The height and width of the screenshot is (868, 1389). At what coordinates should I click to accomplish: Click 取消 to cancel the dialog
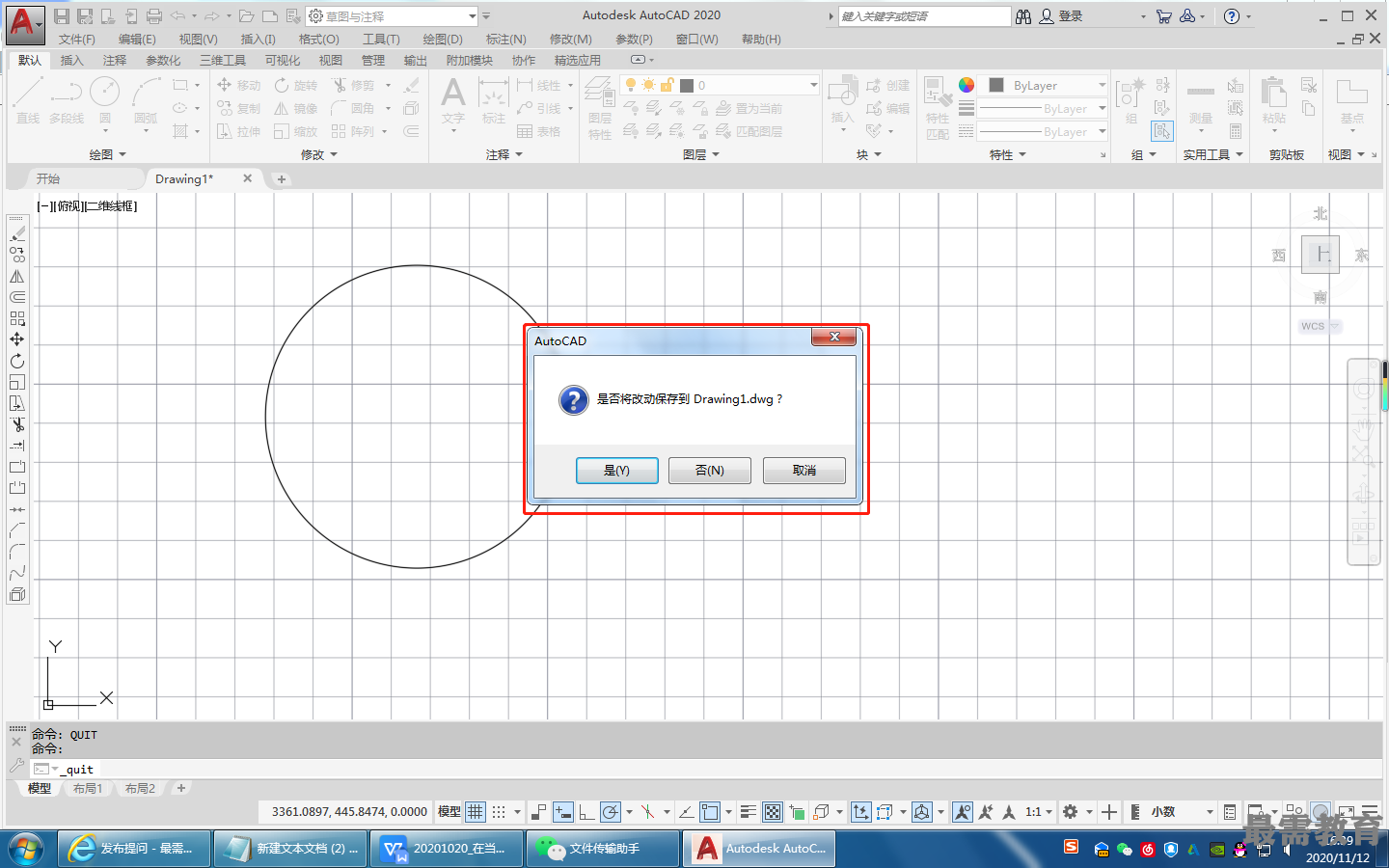[x=804, y=471]
